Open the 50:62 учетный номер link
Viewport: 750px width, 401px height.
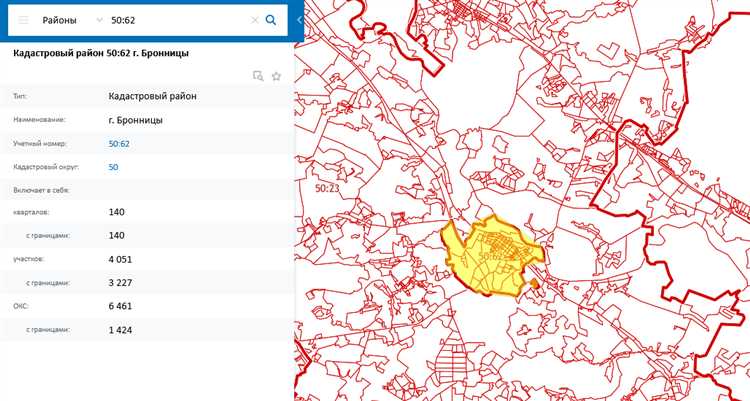click(119, 144)
